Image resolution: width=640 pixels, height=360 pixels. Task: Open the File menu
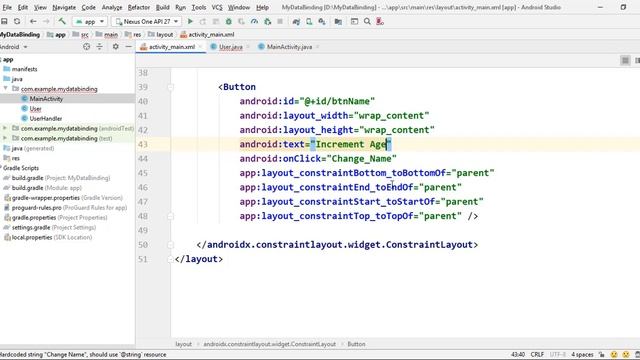(x=7, y=7)
